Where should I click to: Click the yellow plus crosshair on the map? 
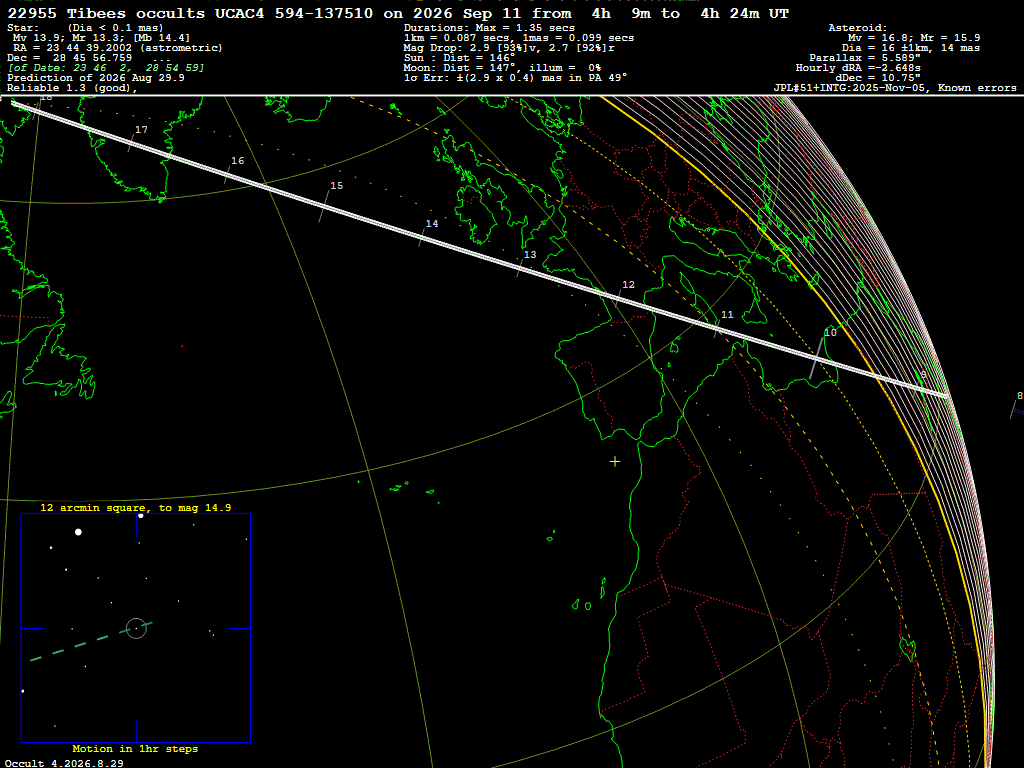615,462
